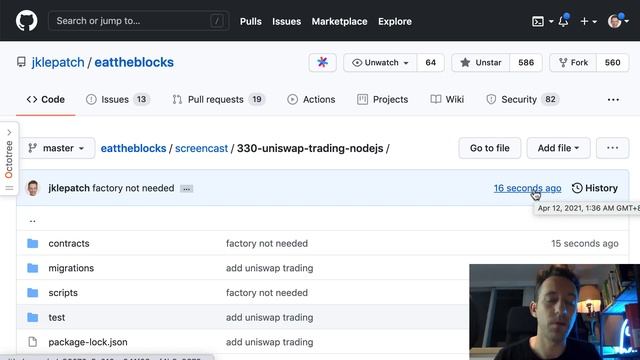The width and height of the screenshot is (640, 360).
Task: Open the plus create-new dropdown
Action: 588,21
